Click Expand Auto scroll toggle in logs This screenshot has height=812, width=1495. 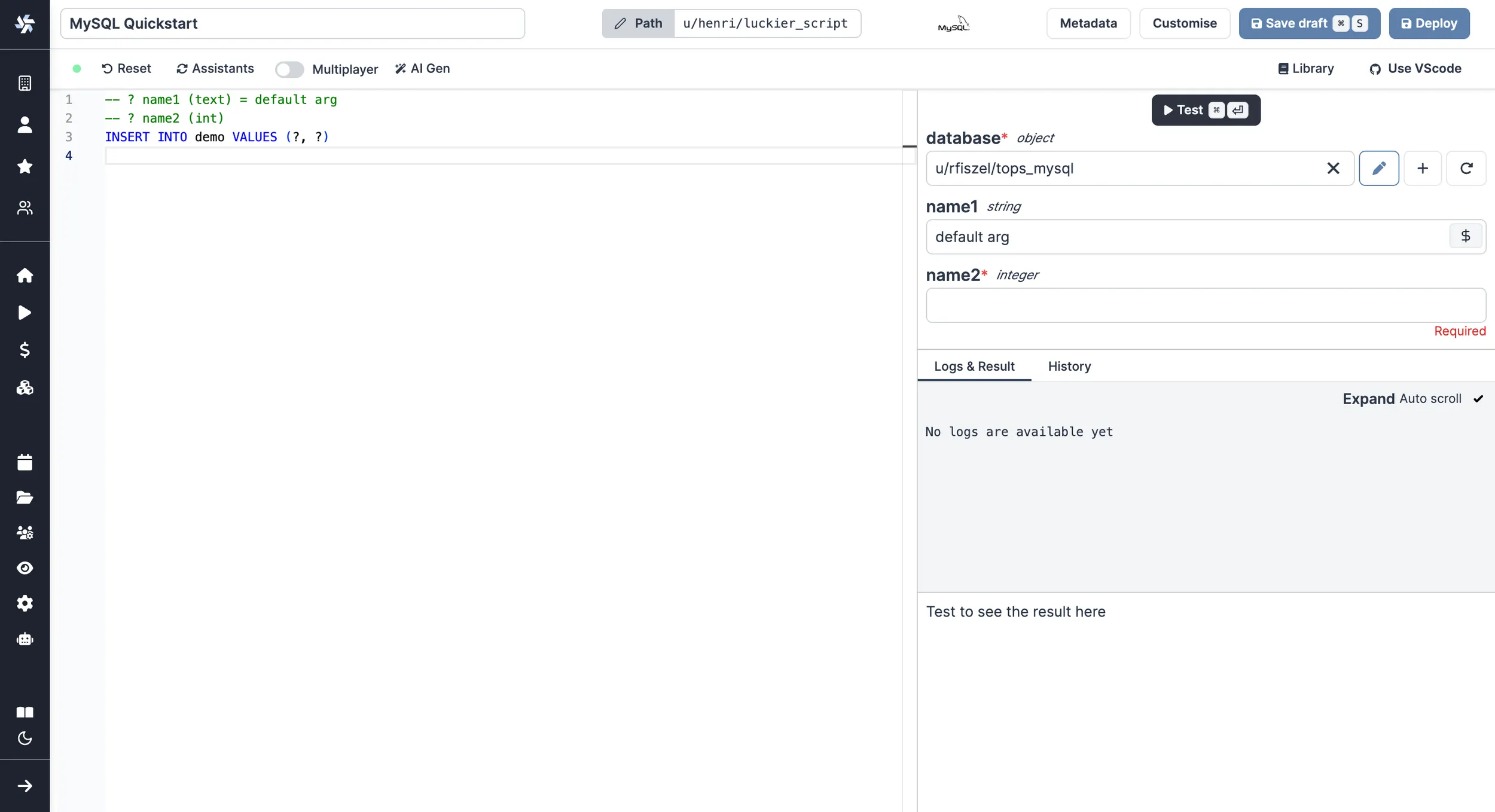click(1478, 398)
